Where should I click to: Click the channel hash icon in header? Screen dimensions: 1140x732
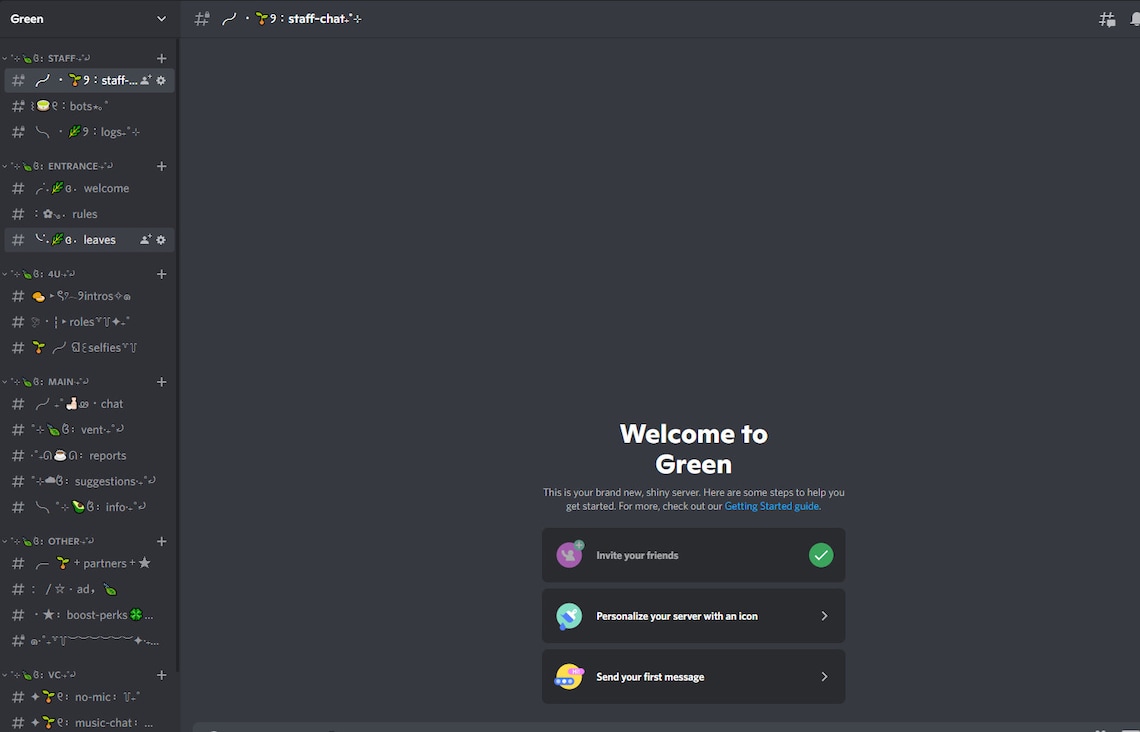coord(202,19)
